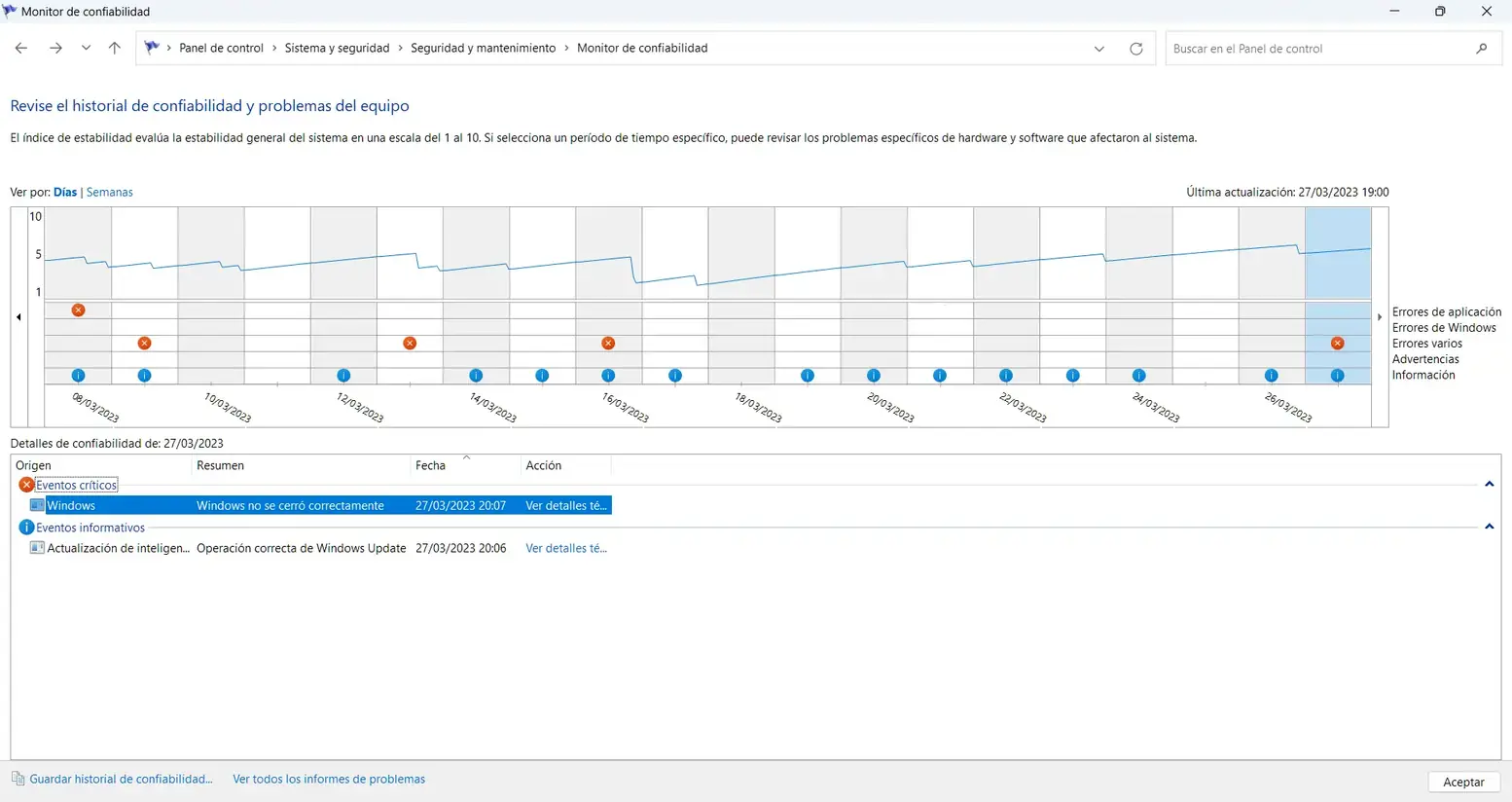Viewport: 1512px width, 802px height.
Task: Click the information icon on 20/03/2023
Action: coord(874,376)
